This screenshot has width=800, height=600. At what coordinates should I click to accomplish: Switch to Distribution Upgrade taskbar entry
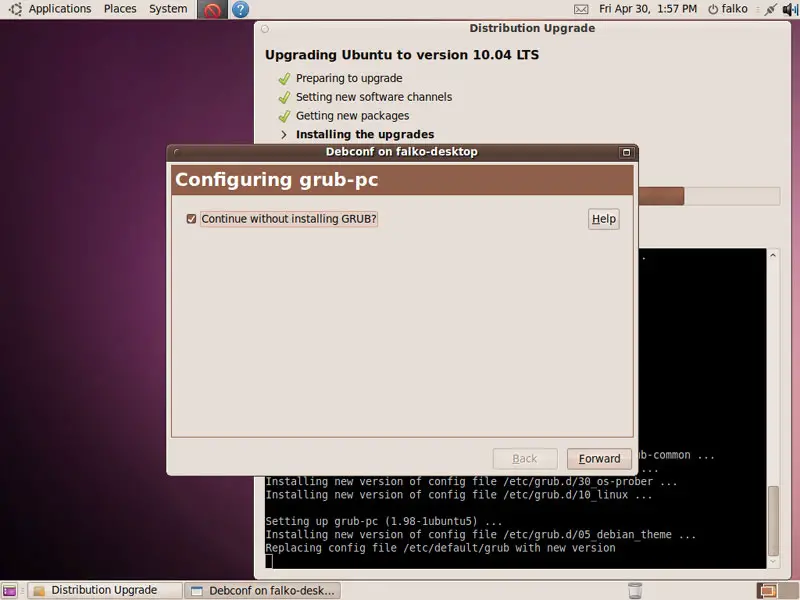coord(104,590)
